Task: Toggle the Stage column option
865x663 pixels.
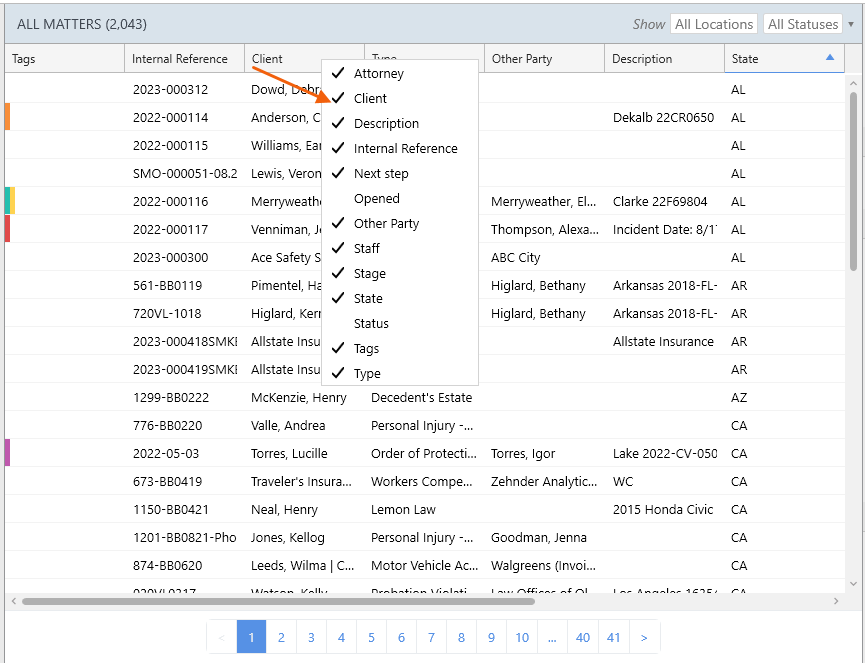Action: click(x=399, y=274)
